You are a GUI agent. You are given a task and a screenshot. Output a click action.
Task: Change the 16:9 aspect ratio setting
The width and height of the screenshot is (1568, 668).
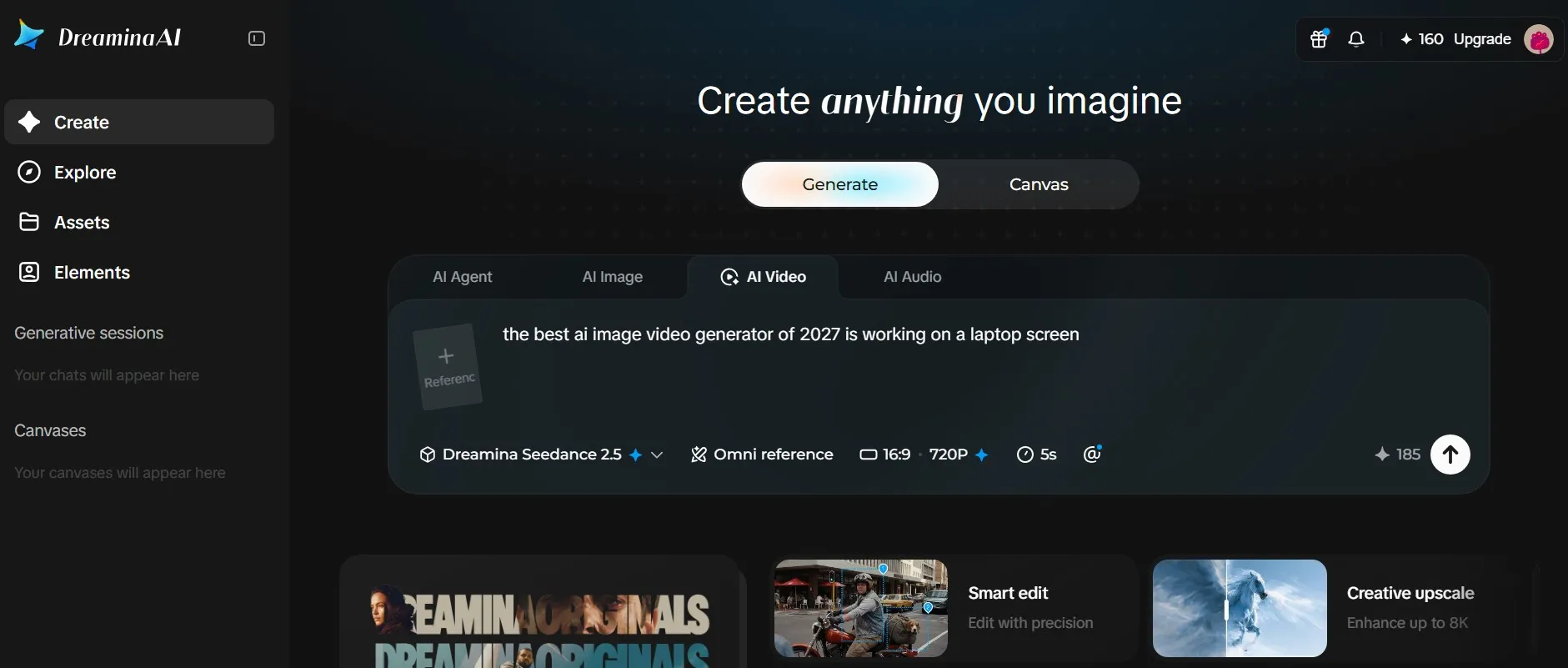[x=885, y=455]
